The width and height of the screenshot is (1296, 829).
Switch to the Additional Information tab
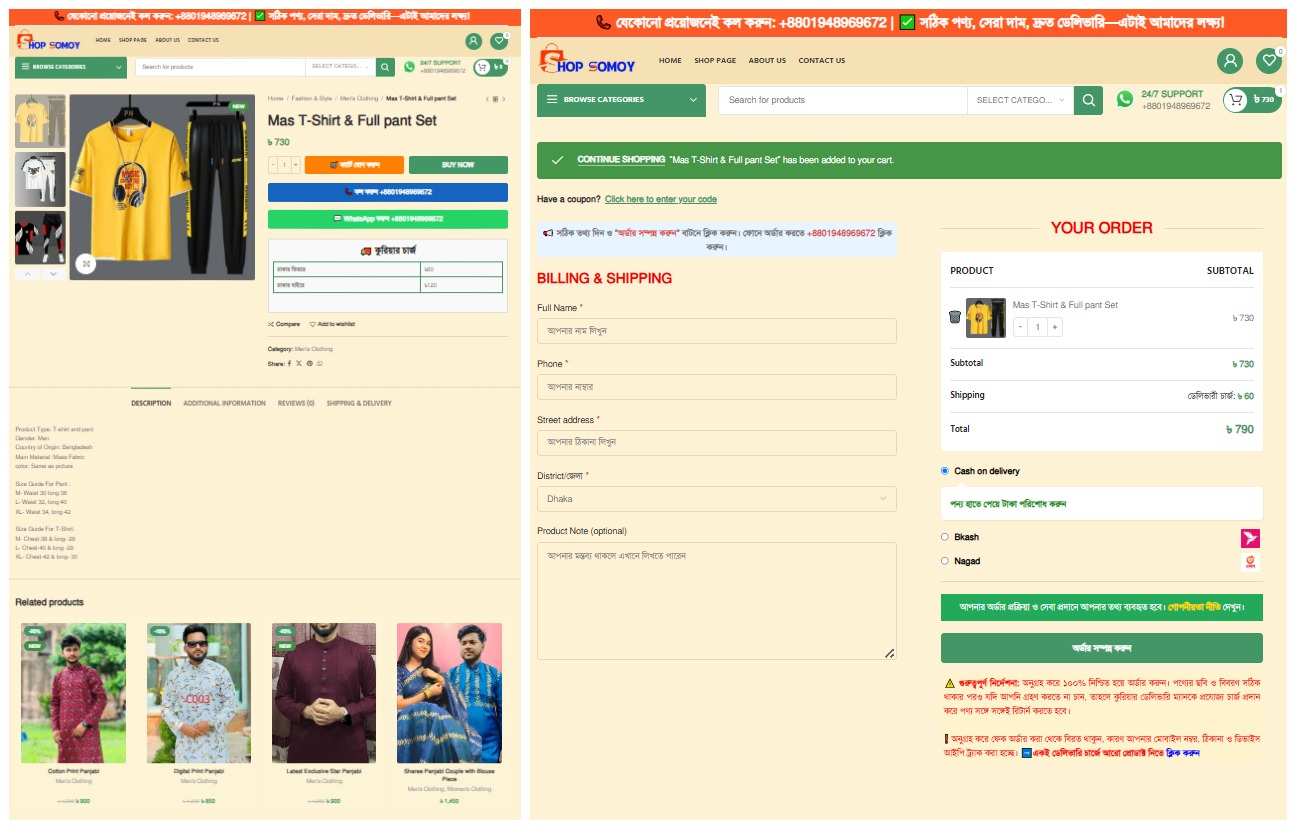[224, 403]
